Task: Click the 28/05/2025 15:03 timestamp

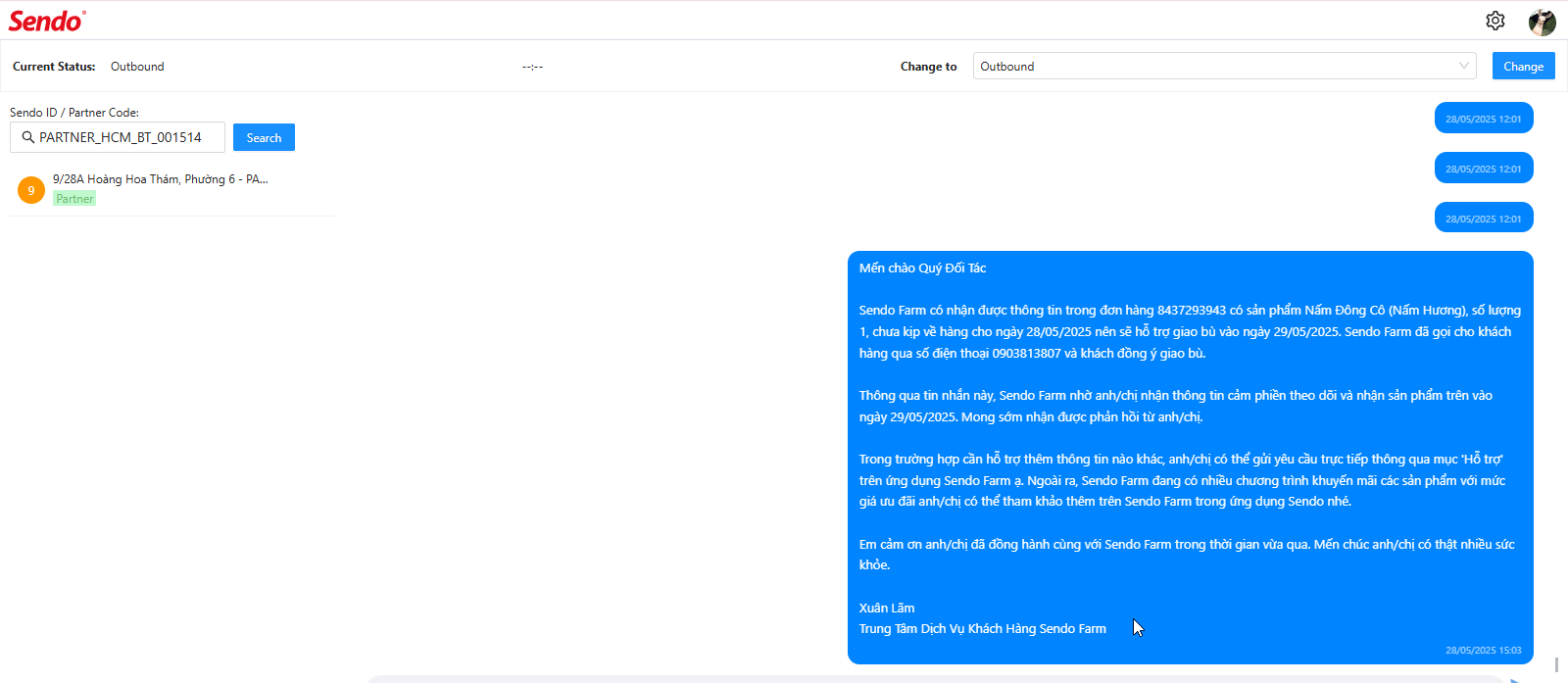Action: click(x=1484, y=650)
